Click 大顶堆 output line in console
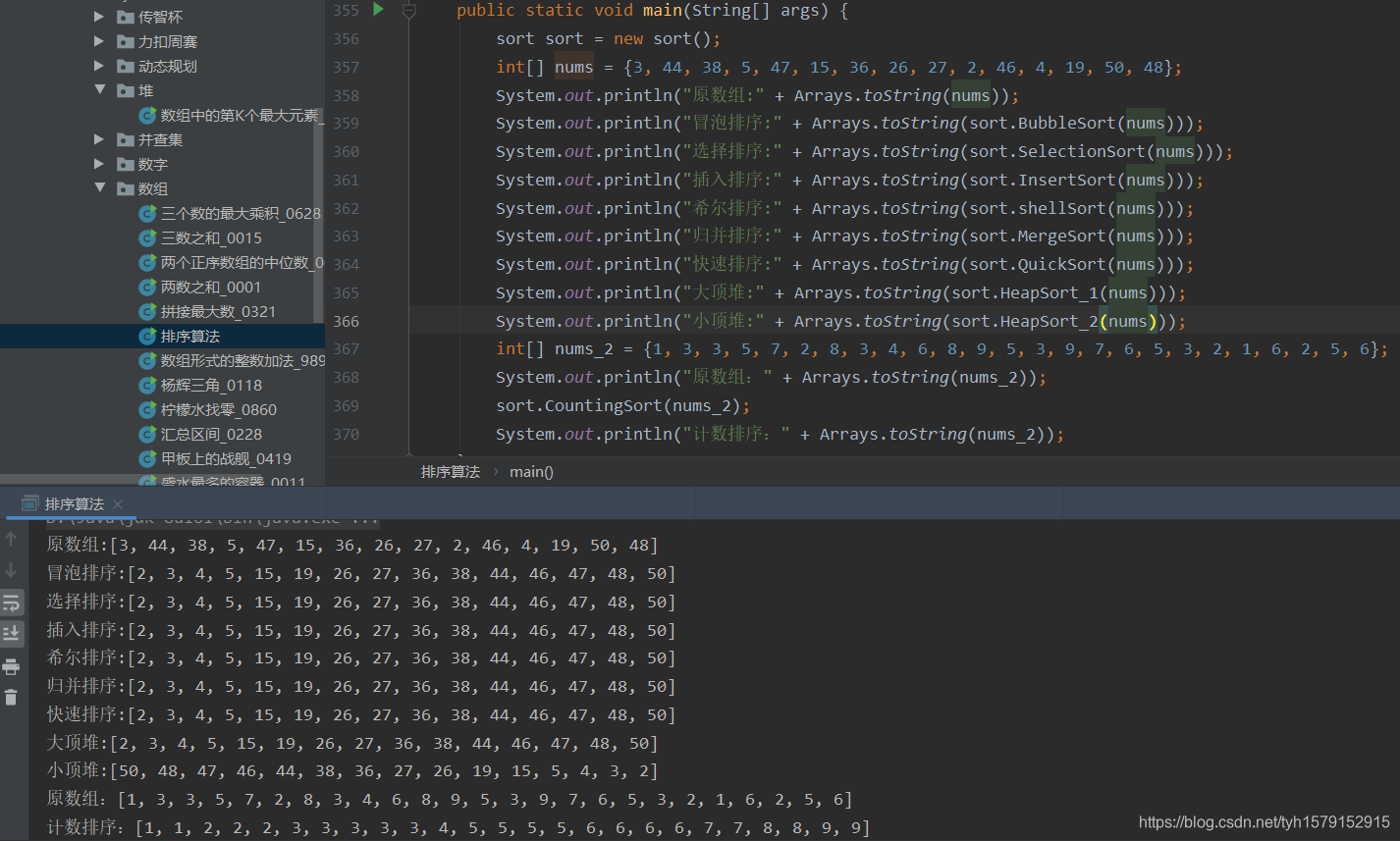The width and height of the screenshot is (1400, 841). 352,744
